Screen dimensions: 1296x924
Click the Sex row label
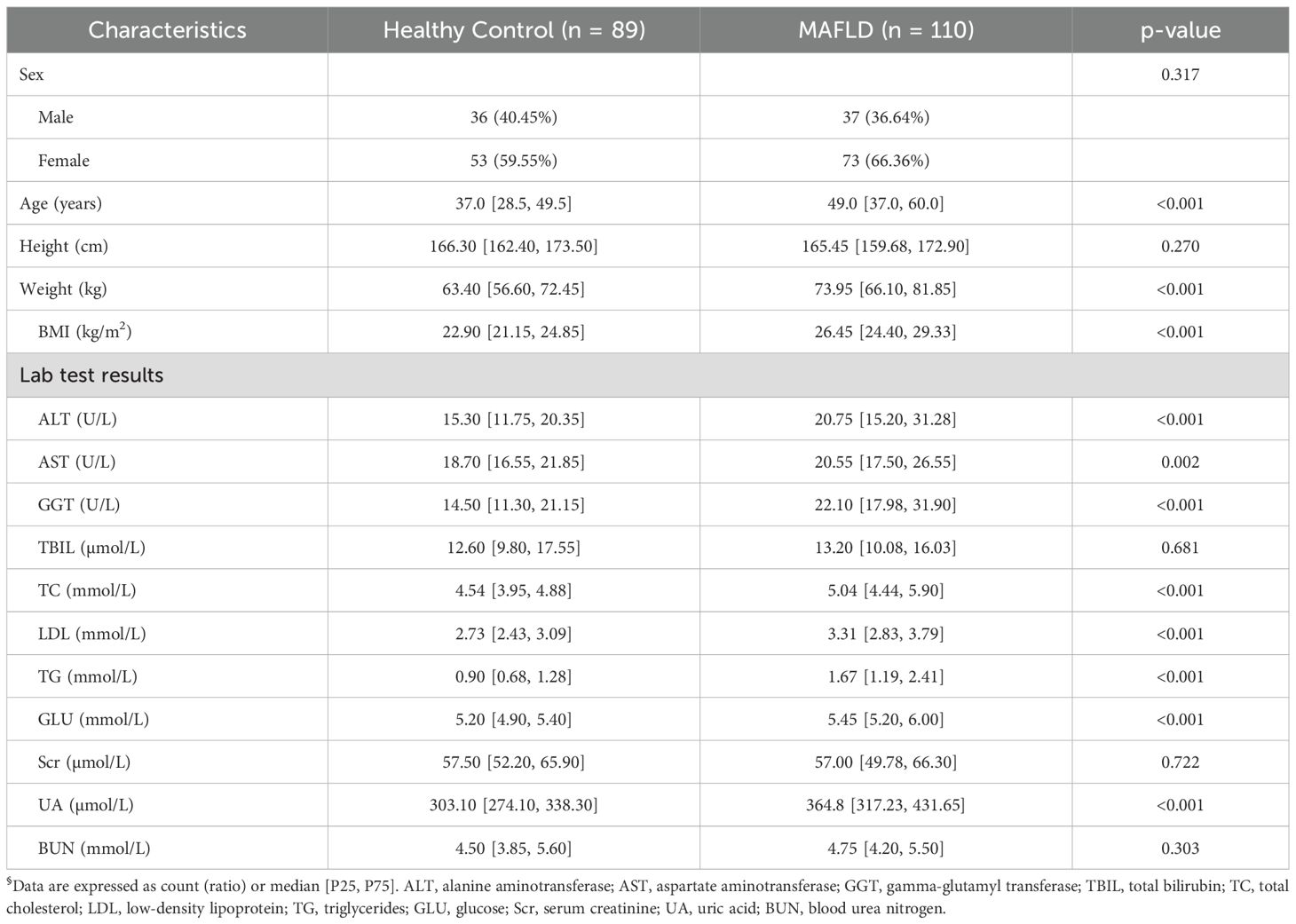point(32,75)
